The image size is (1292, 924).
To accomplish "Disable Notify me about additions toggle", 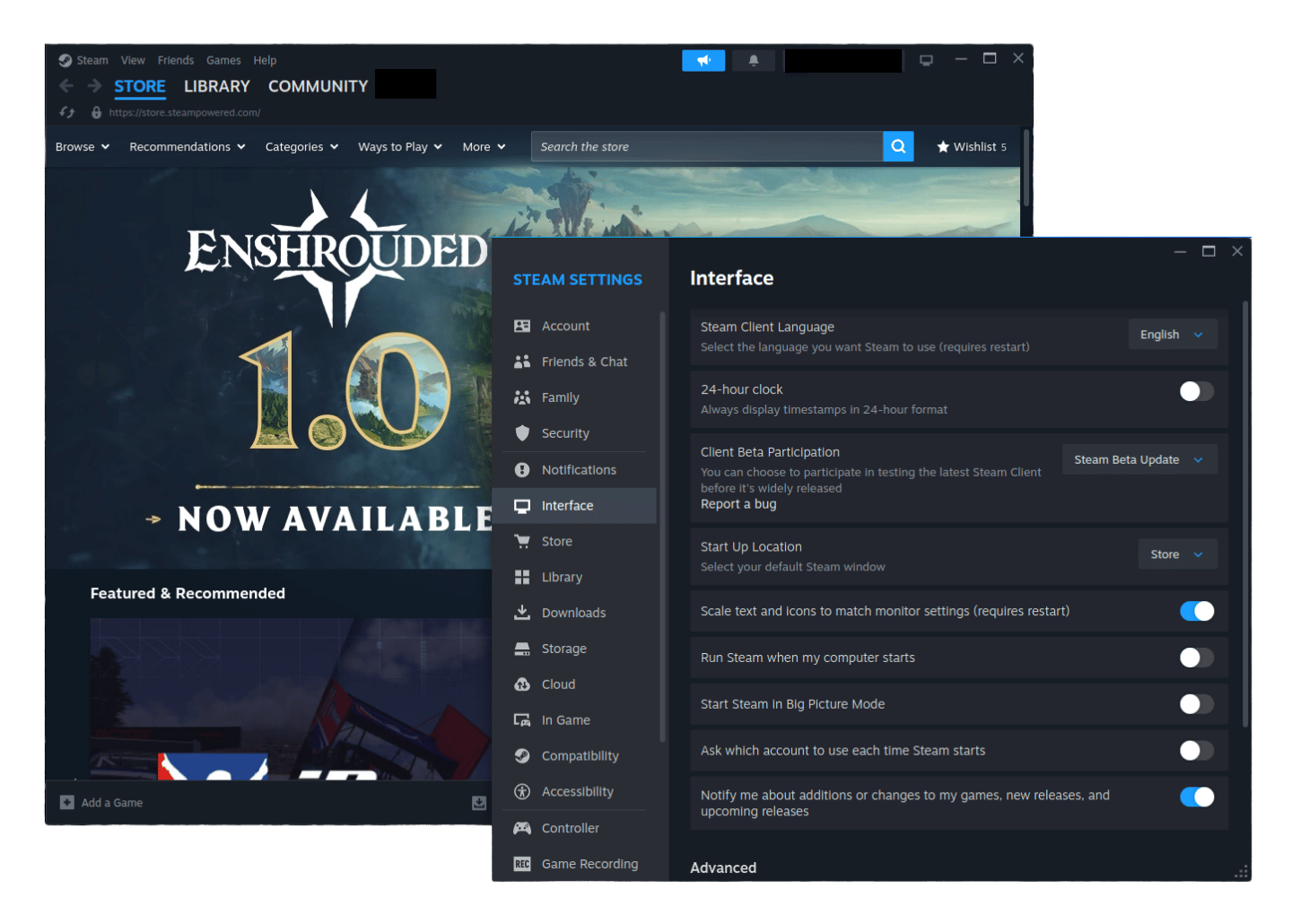I will (x=1197, y=797).
